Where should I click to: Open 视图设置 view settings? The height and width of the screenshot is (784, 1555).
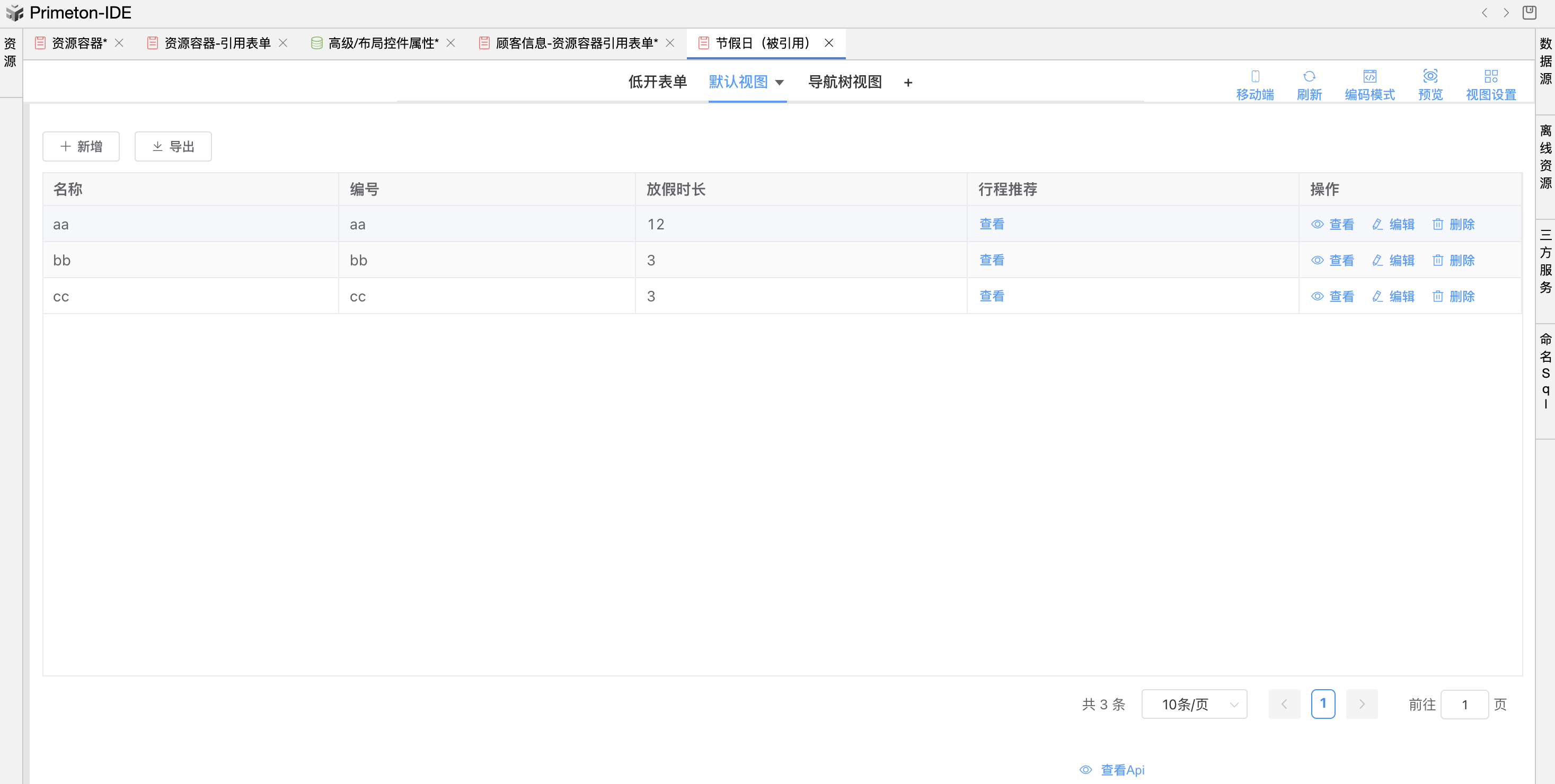[1490, 84]
